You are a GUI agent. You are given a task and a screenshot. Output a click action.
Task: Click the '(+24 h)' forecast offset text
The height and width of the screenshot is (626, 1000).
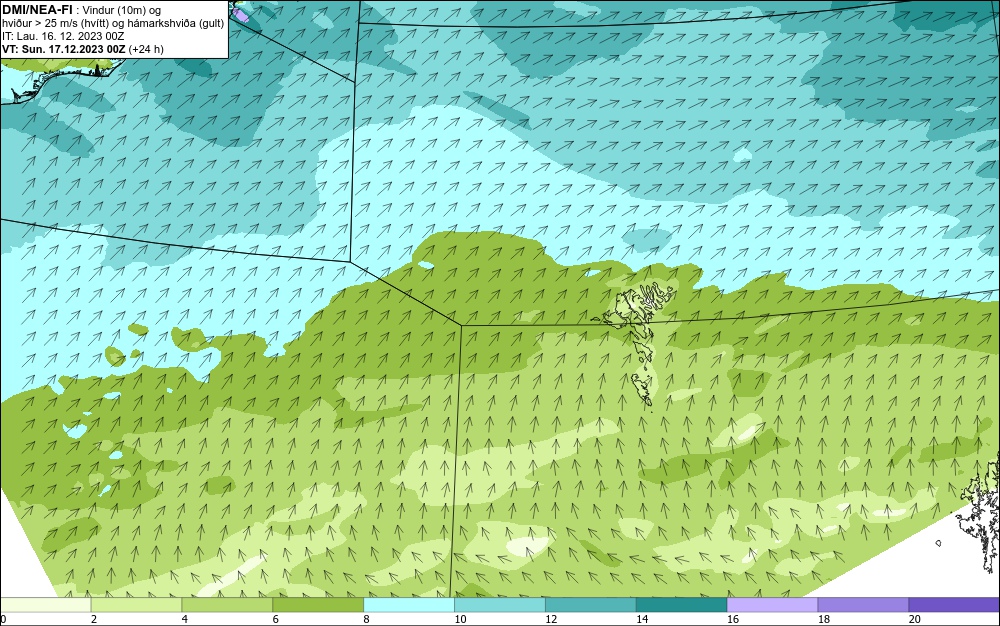click(x=146, y=49)
